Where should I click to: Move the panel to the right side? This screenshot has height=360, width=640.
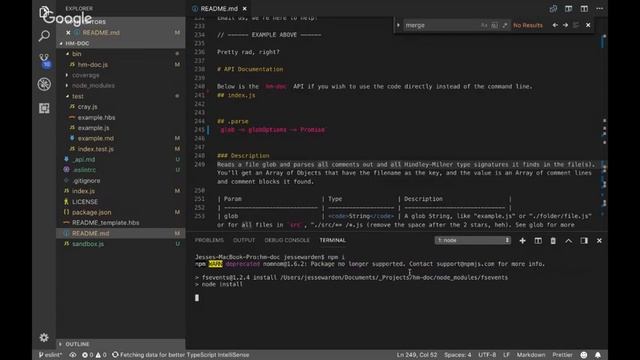point(584,241)
